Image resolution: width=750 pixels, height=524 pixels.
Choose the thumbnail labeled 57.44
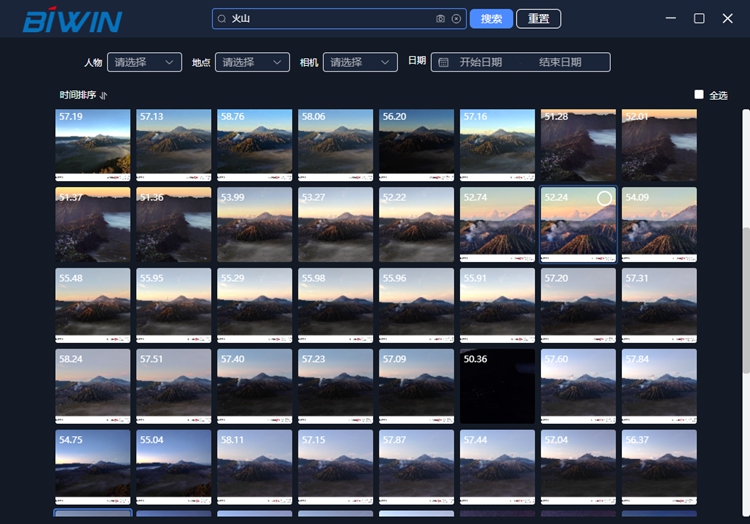point(497,467)
